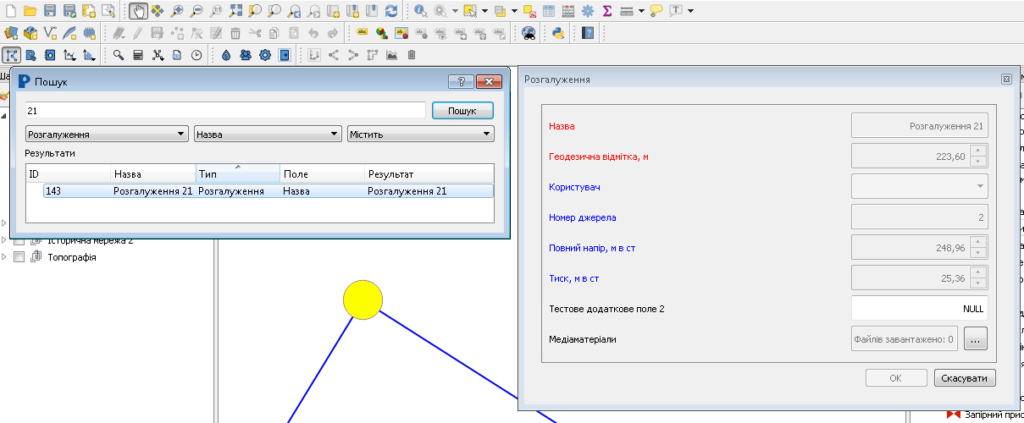Viewport: 1024px width, 423px height.
Task: Toggle the Топографія layer checkbox
Action: click(x=19, y=257)
